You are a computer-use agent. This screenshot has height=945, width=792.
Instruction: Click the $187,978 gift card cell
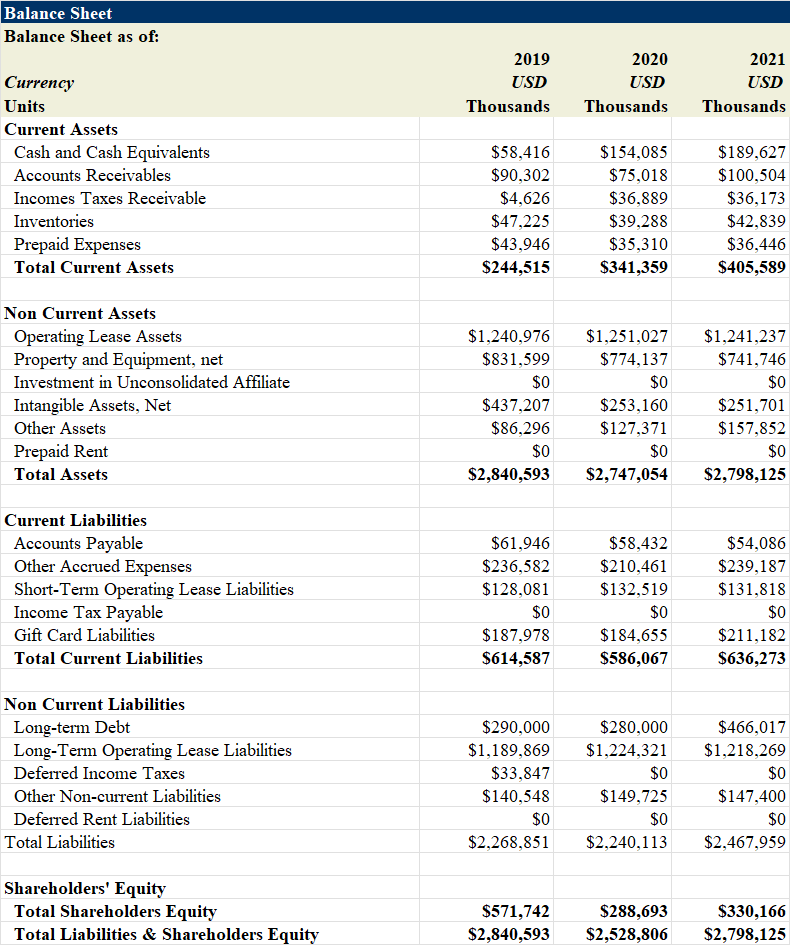[515, 635]
